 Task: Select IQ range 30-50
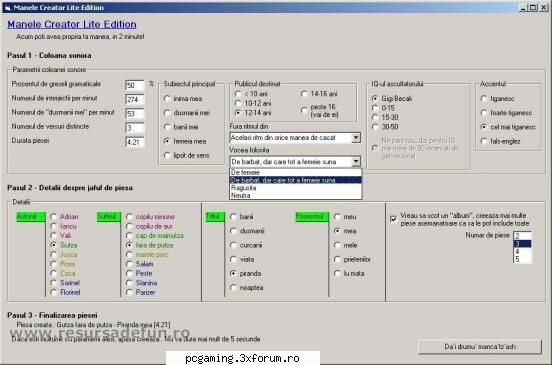pyautogui.click(x=375, y=127)
